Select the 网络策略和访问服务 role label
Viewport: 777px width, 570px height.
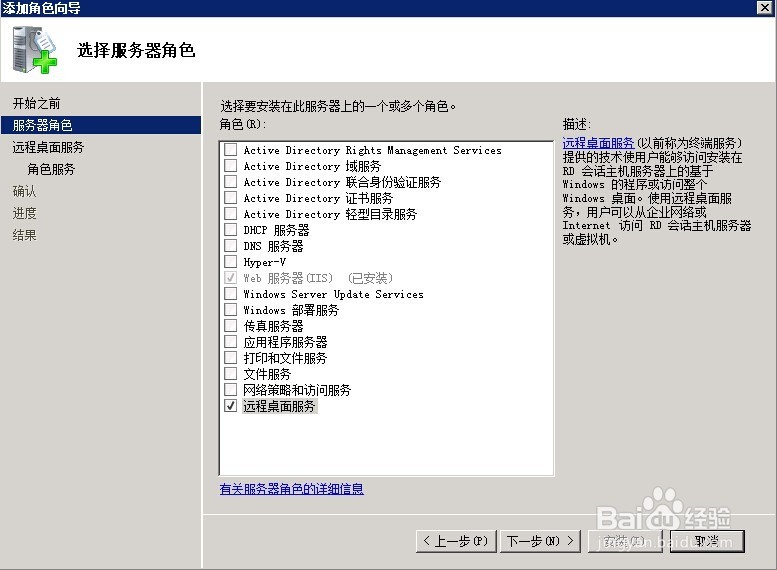[x=297, y=390]
